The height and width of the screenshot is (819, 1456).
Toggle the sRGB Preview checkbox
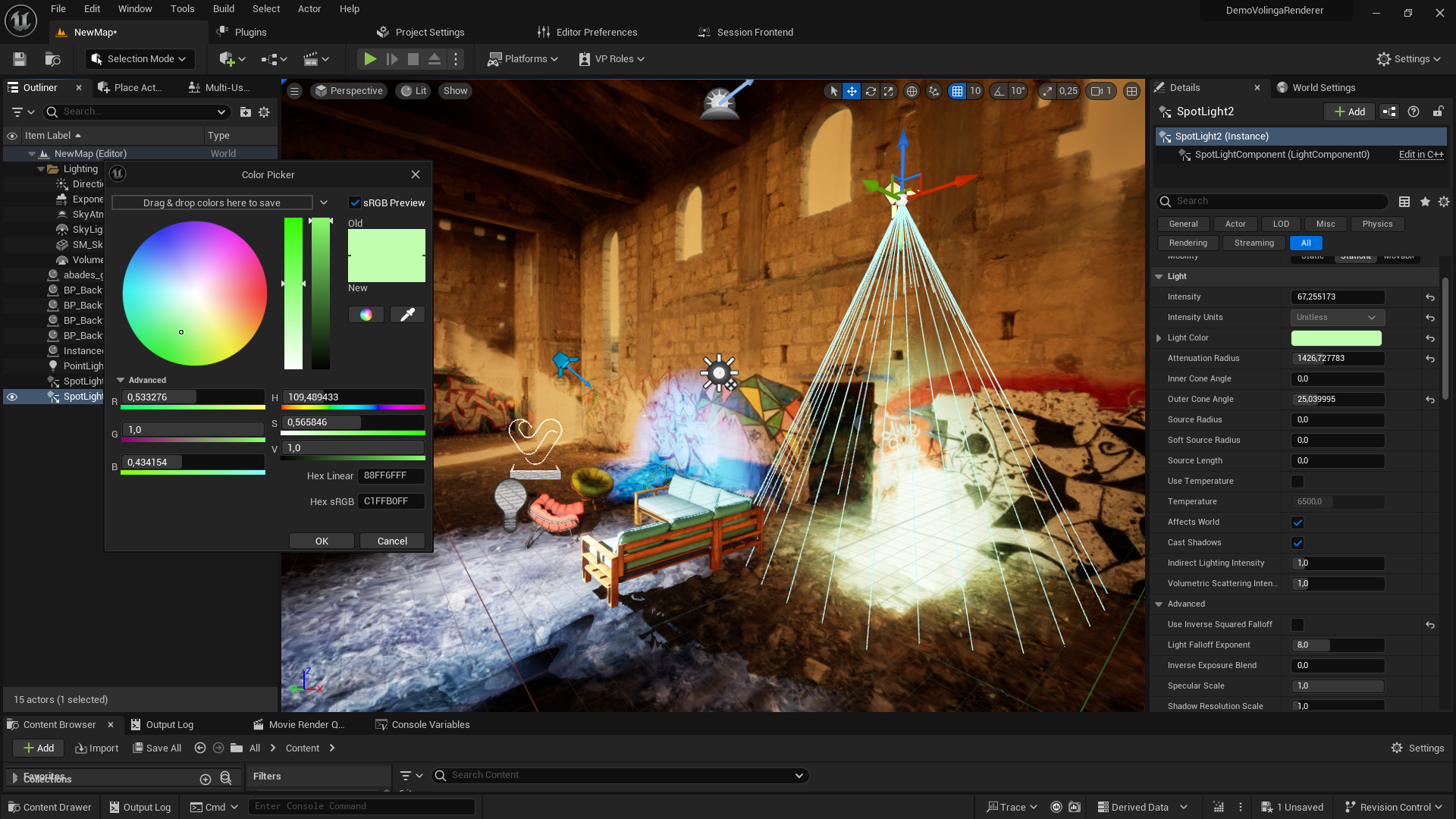coord(354,202)
